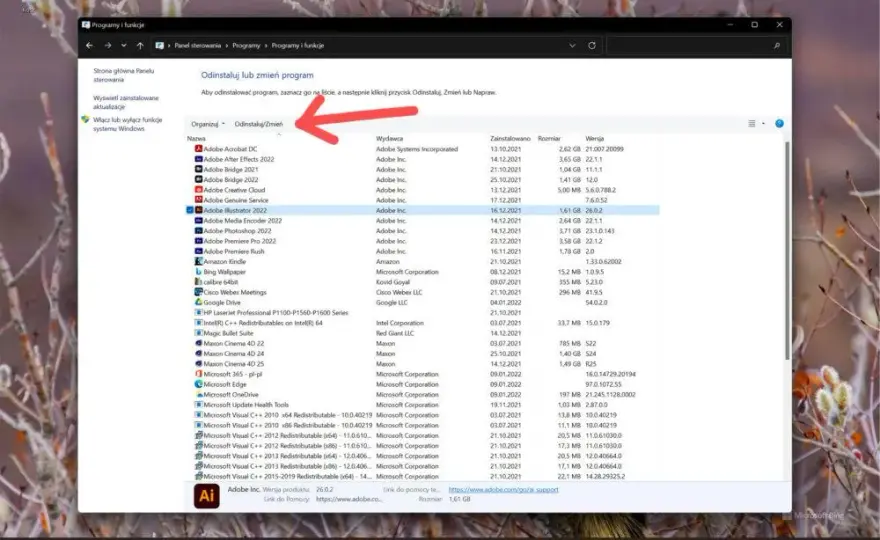The width and height of the screenshot is (880, 540).
Task: Sort by the Wydawca column header
Action: 389,139
